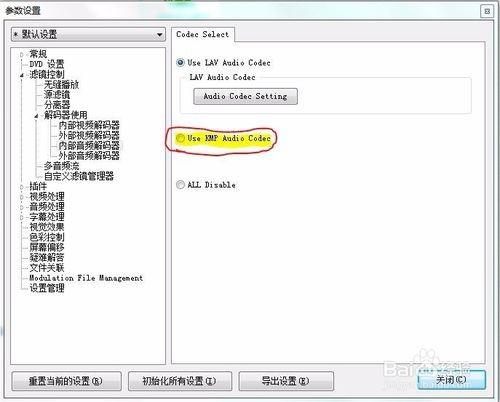
Task: Click the 导出设置(E) button
Action: [x=286, y=381]
